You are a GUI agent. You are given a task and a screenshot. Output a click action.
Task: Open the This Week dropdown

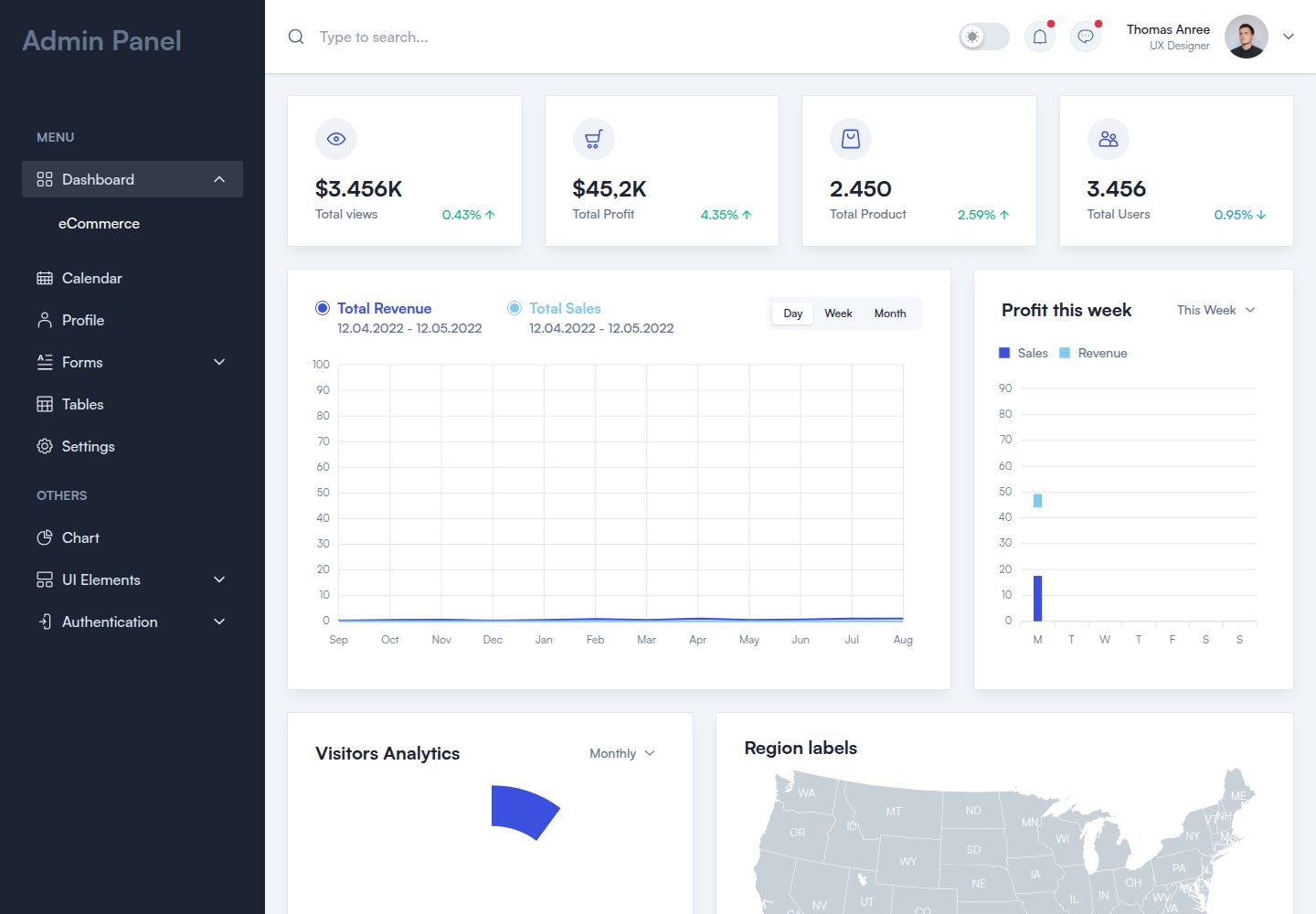(1216, 310)
